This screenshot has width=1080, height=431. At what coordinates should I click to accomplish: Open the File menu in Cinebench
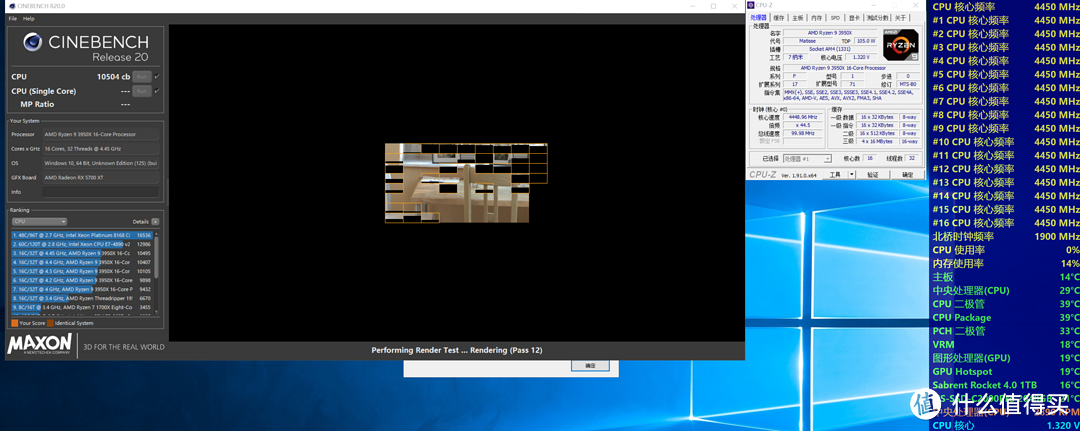12,19
